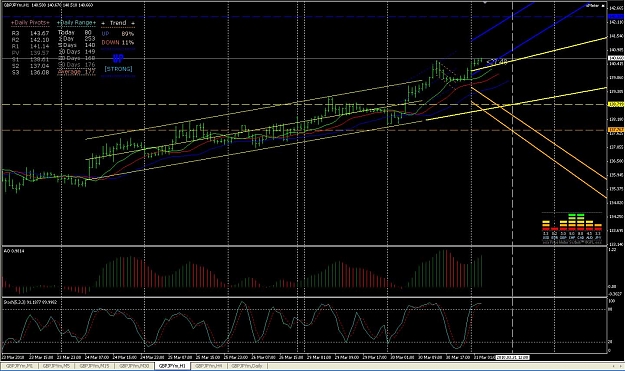Select the active GBPJPYm,H1 chart tab

tap(172, 366)
